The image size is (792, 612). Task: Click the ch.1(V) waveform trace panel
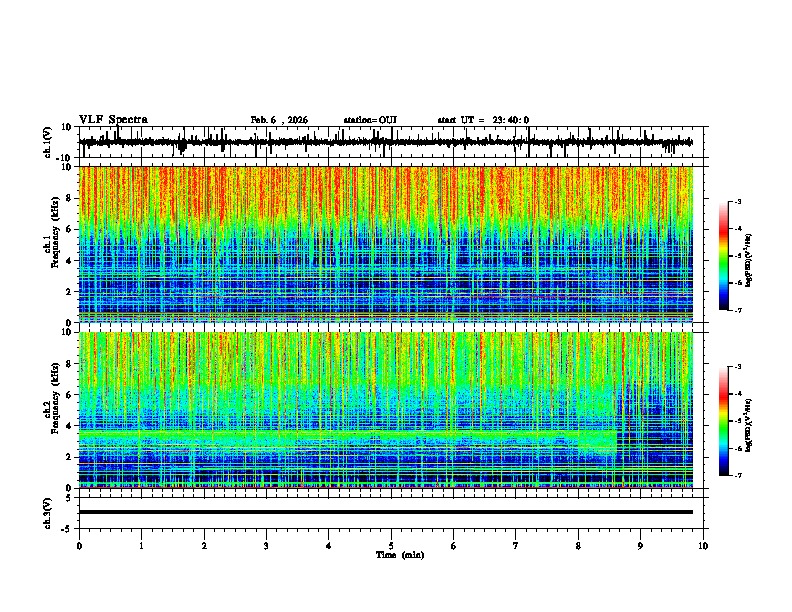tap(391, 142)
